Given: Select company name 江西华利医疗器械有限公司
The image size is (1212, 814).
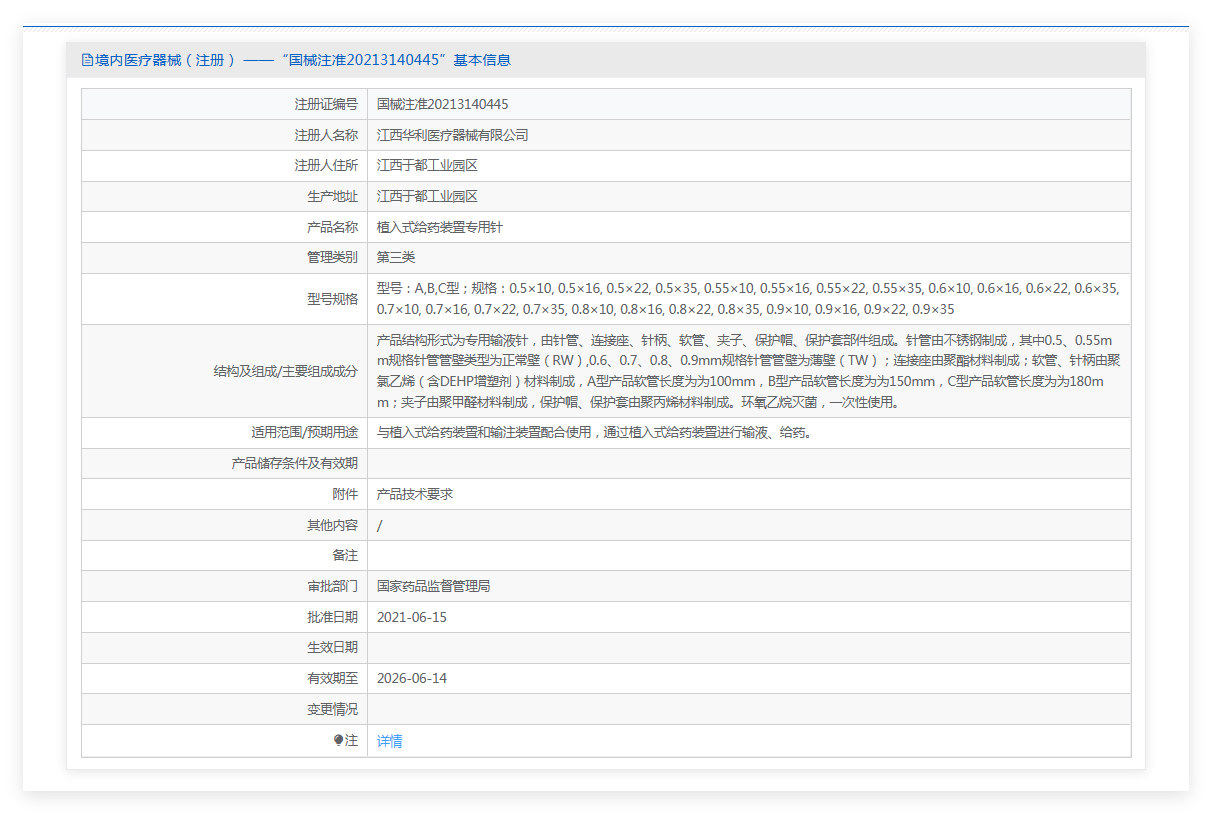Looking at the screenshot, I should point(453,135).
